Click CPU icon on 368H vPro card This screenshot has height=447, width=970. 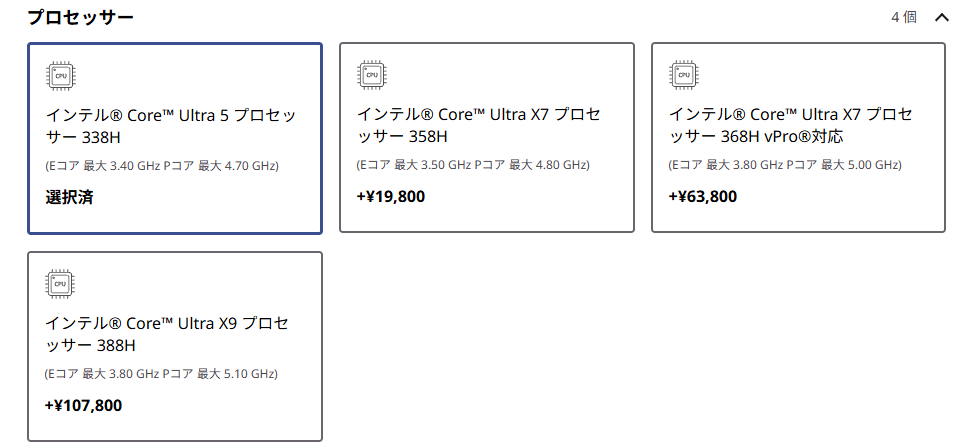point(685,75)
